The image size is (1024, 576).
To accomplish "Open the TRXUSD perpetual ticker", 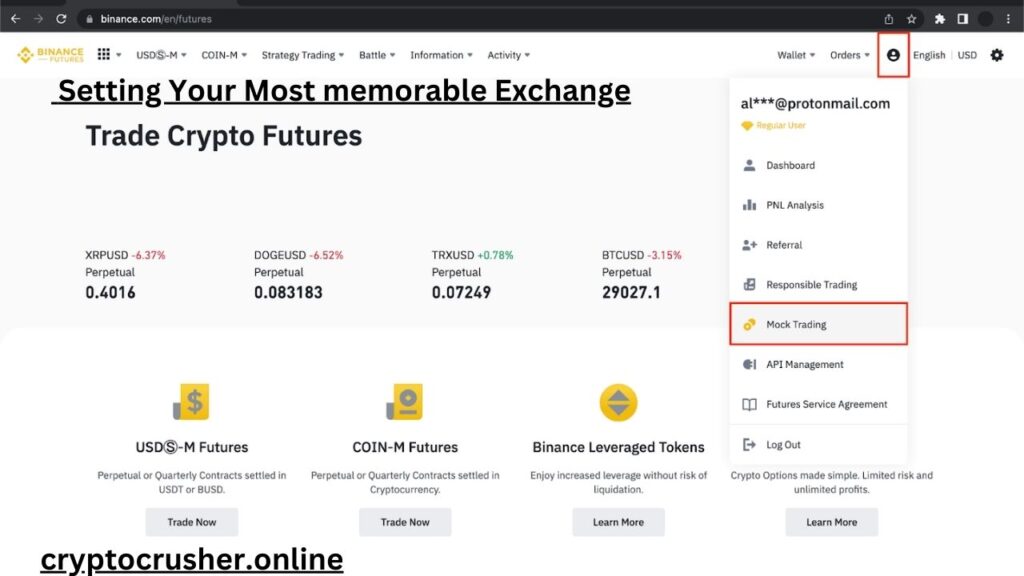I will (x=472, y=274).
